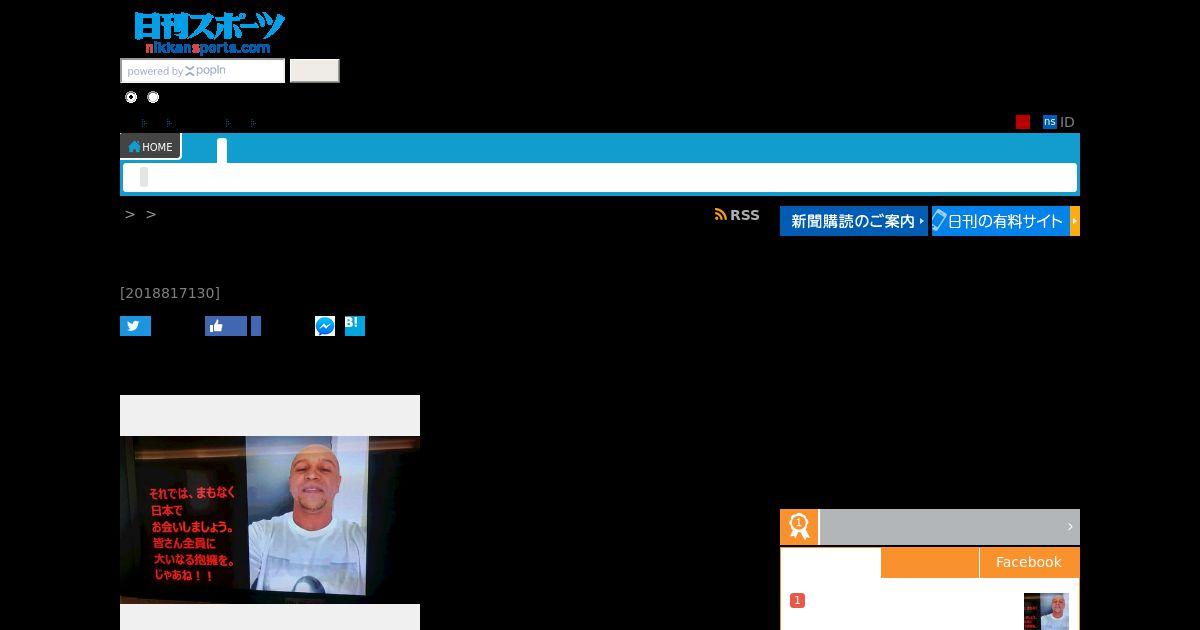
Task: Click the chevron on ranking header
Action: tap(1070, 527)
